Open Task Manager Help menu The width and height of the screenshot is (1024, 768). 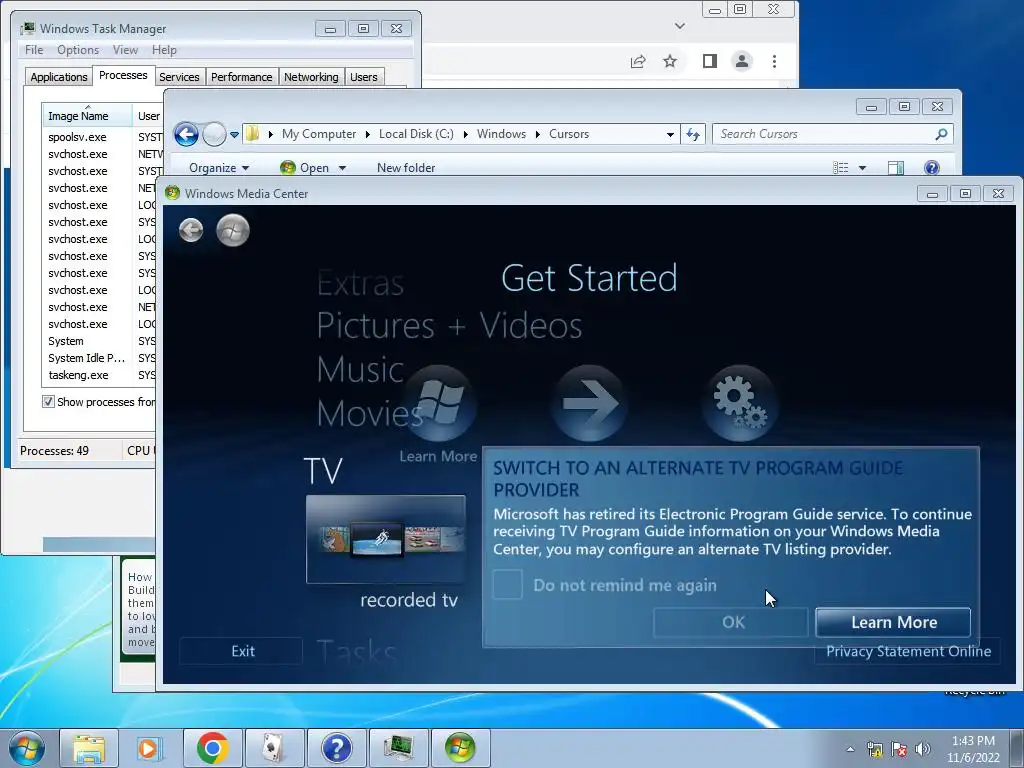164,50
